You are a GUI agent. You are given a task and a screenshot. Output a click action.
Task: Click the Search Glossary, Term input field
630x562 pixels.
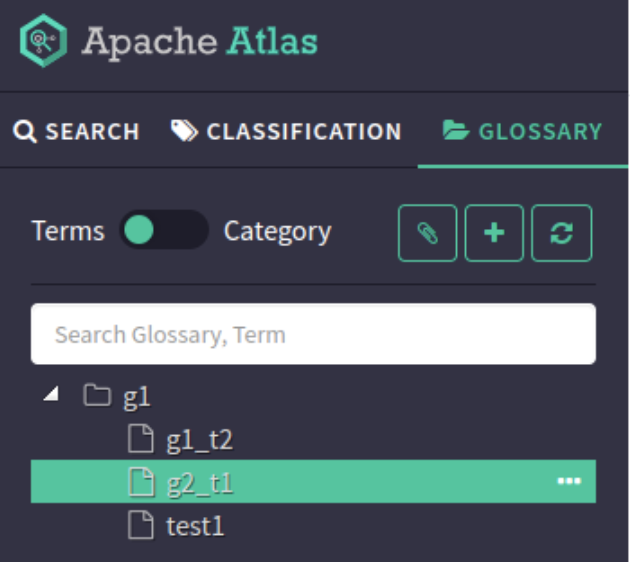click(313, 334)
